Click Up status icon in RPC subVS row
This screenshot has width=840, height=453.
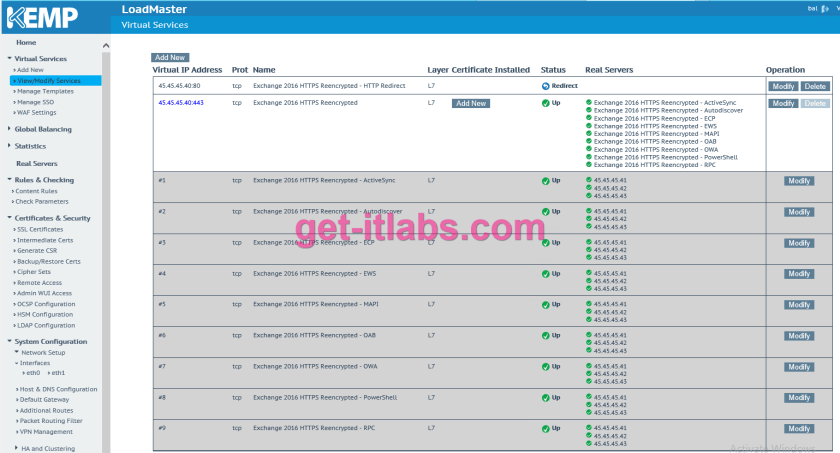coord(545,429)
